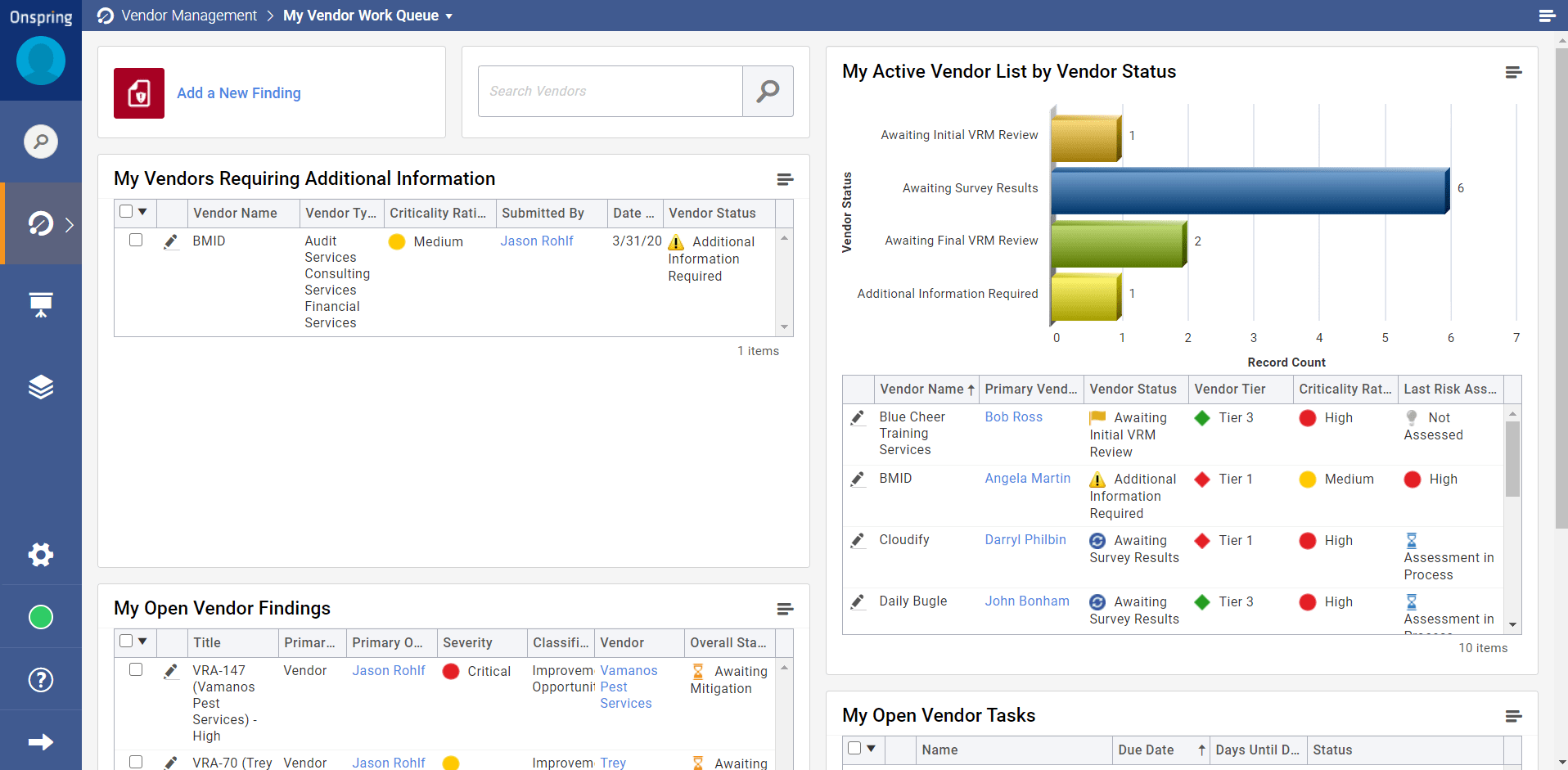Viewport: 1568px width, 770px height.
Task: Open the Help icon in the sidebar
Action: coord(41,679)
